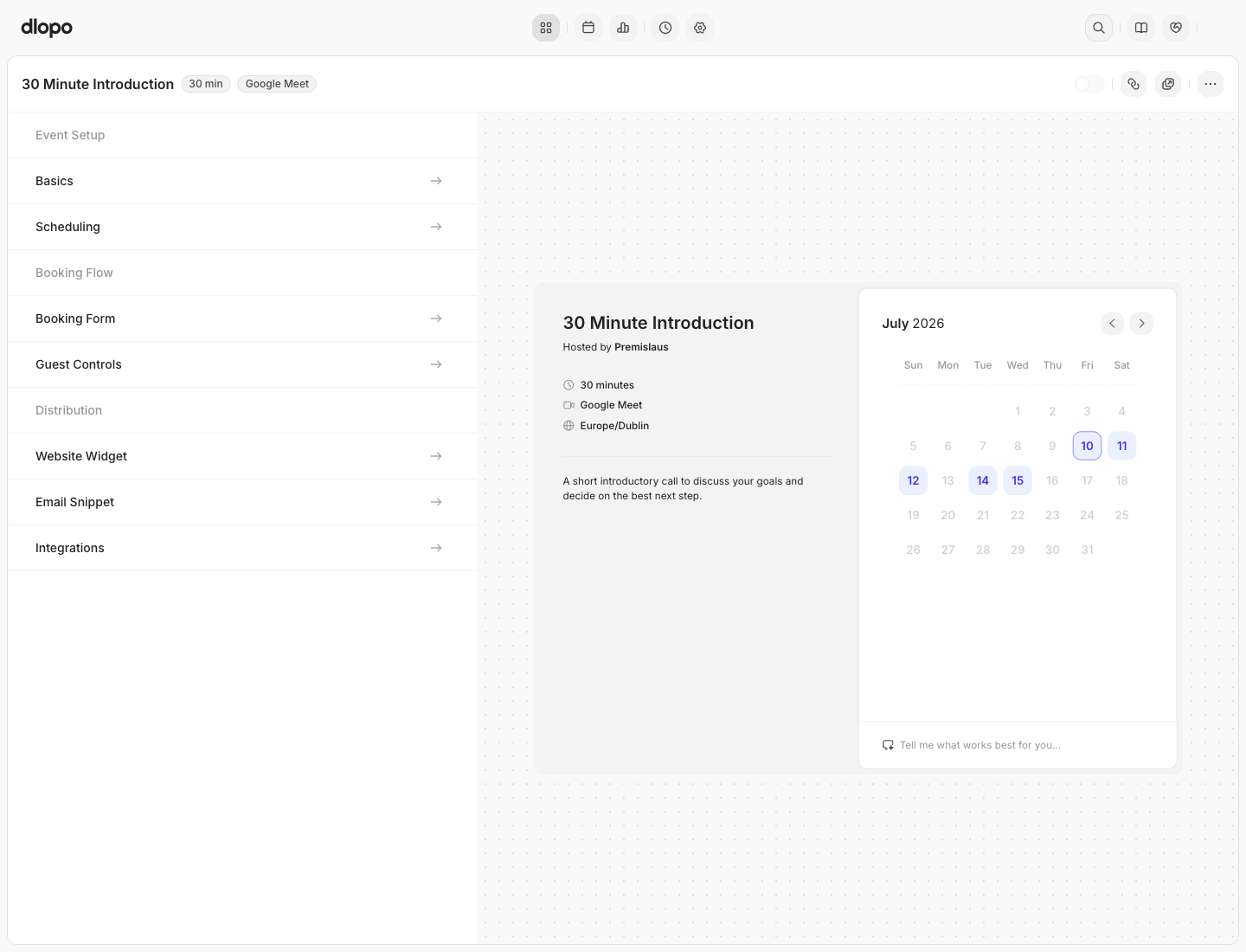The image size is (1246, 952).
Task: Go to next month in calendar
Action: coord(1142,324)
